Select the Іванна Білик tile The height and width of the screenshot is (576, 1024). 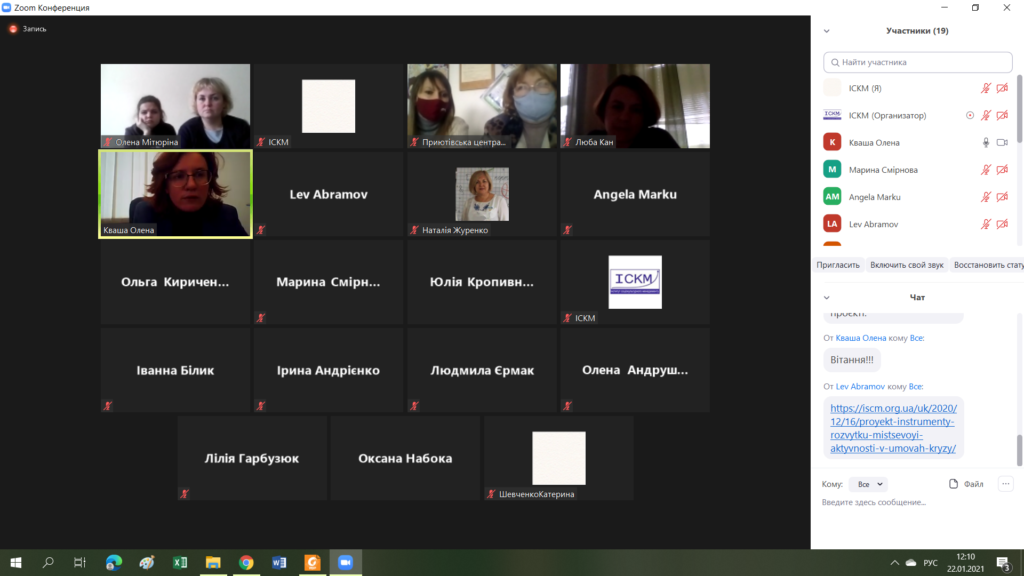[x=175, y=370]
